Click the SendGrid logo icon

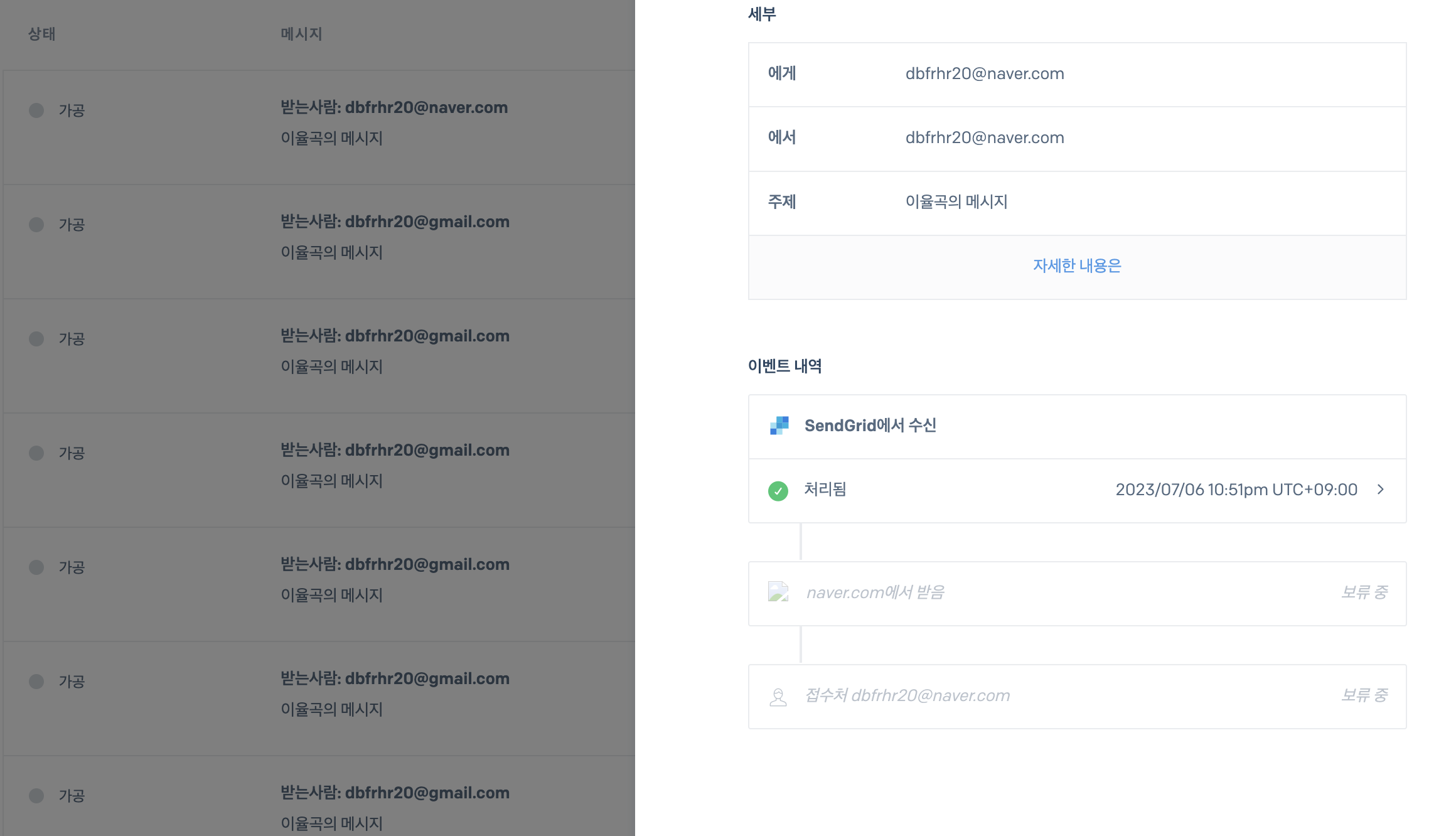[x=779, y=426]
